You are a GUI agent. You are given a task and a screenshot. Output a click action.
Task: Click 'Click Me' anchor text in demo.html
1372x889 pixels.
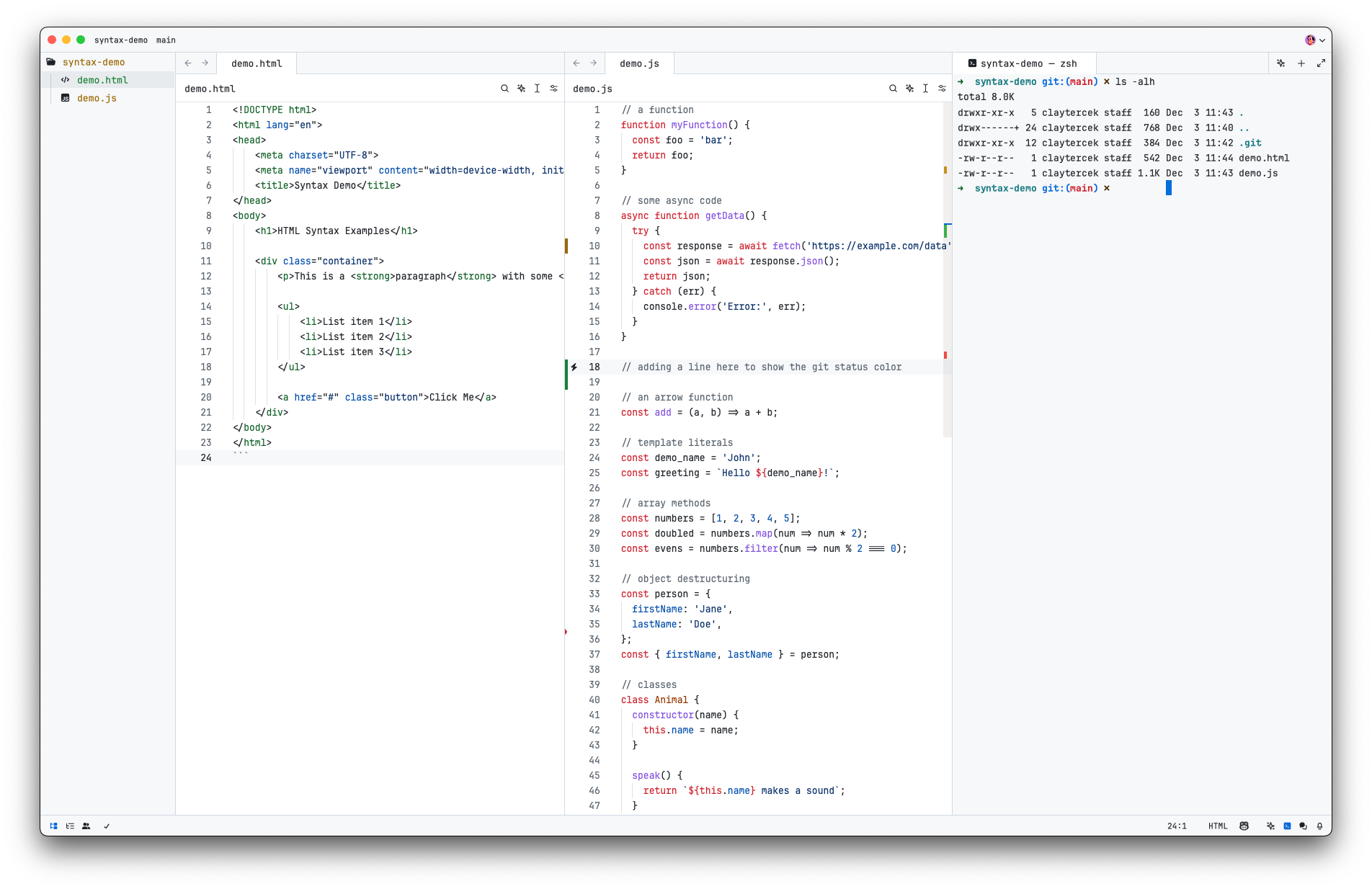(x=452, y=397)
